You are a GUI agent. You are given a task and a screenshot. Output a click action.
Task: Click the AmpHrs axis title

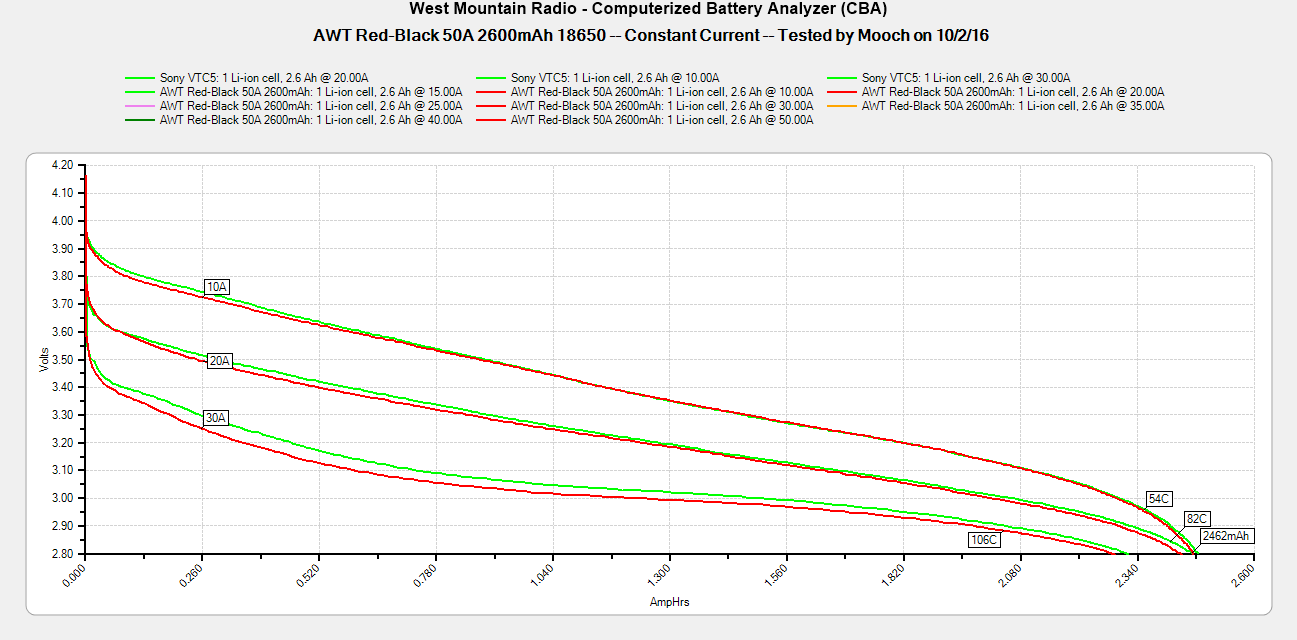pos(669,602)
